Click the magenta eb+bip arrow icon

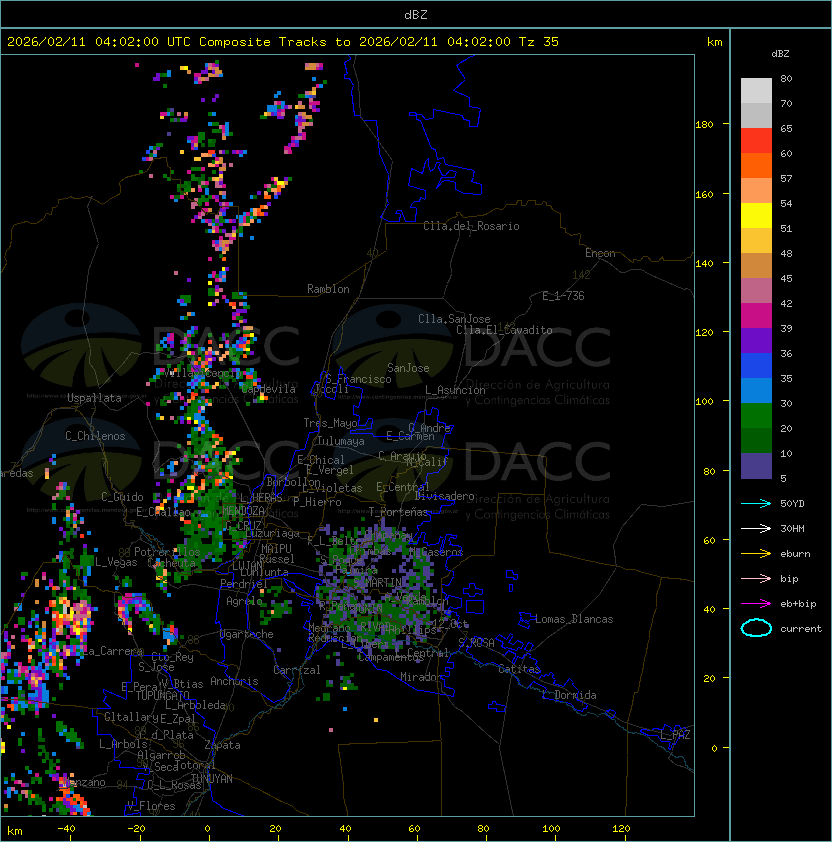click(756, 604)
